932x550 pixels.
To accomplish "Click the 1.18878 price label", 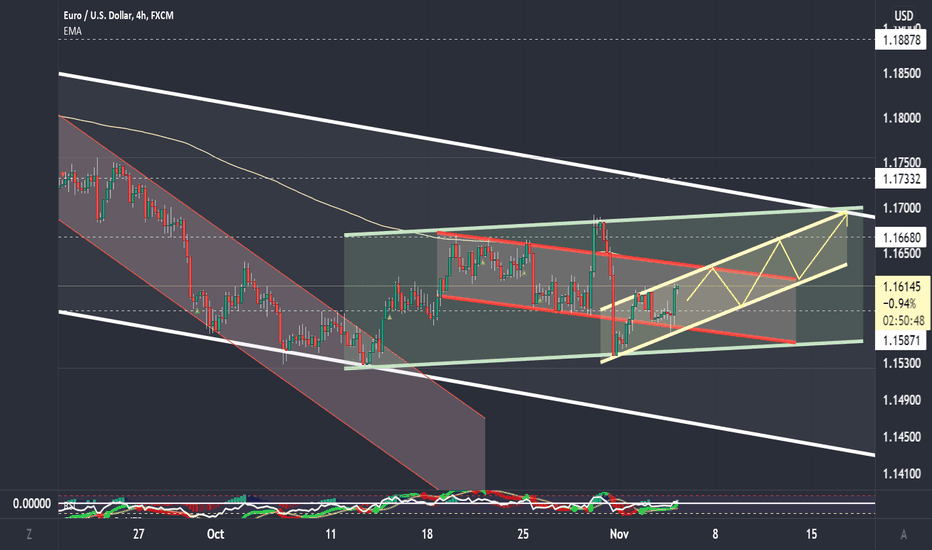I will point(901,40).
